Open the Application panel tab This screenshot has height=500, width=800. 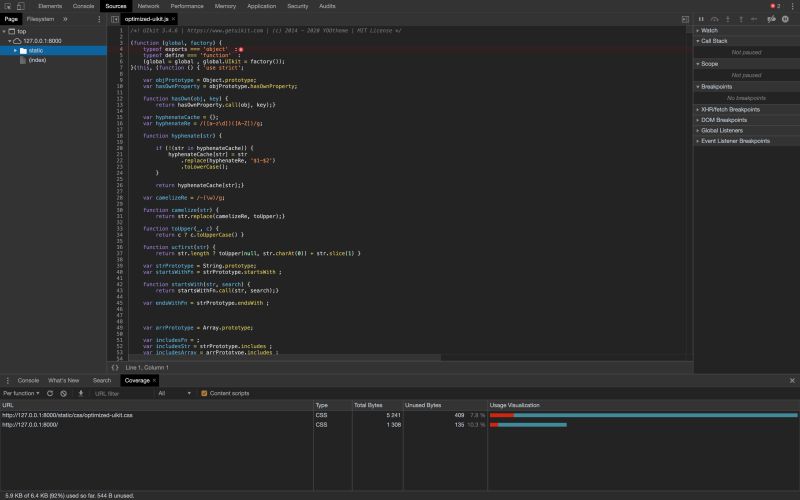pos(261,6)
